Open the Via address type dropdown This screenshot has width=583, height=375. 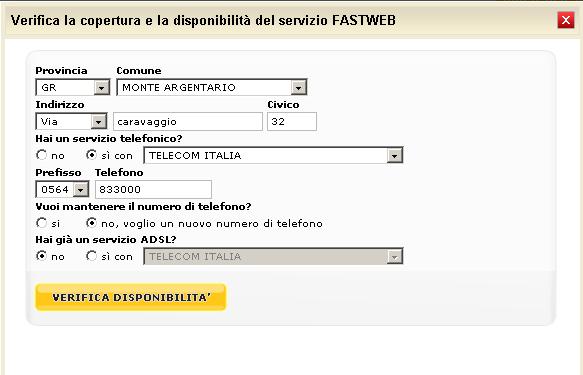point(71,122)
